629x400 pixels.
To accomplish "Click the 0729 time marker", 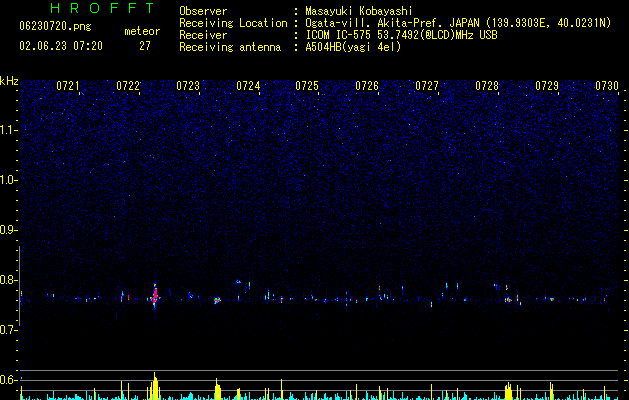I will click(x=547, y=86).
